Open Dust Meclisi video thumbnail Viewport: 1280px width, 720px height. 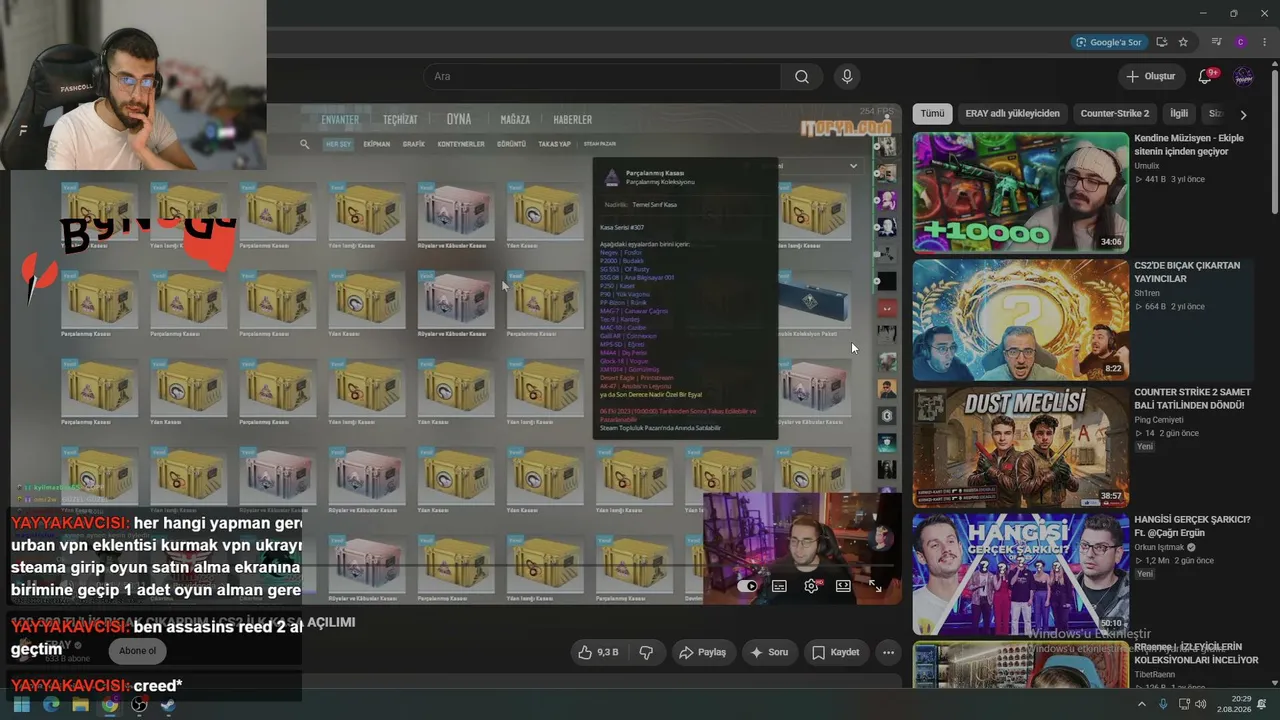click(1020, 447)
